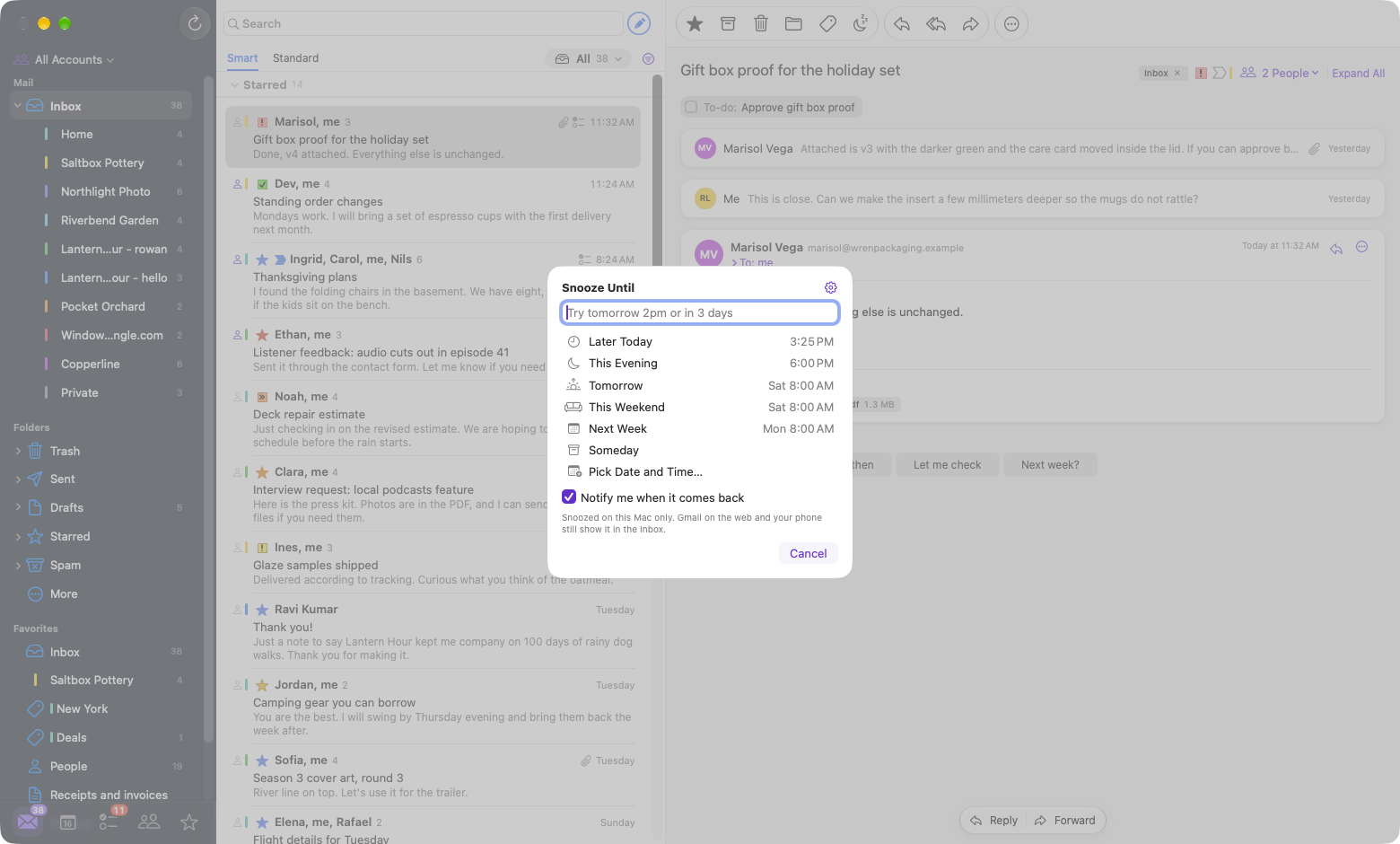Star the message using toolbar star icon

pos(695,24)
